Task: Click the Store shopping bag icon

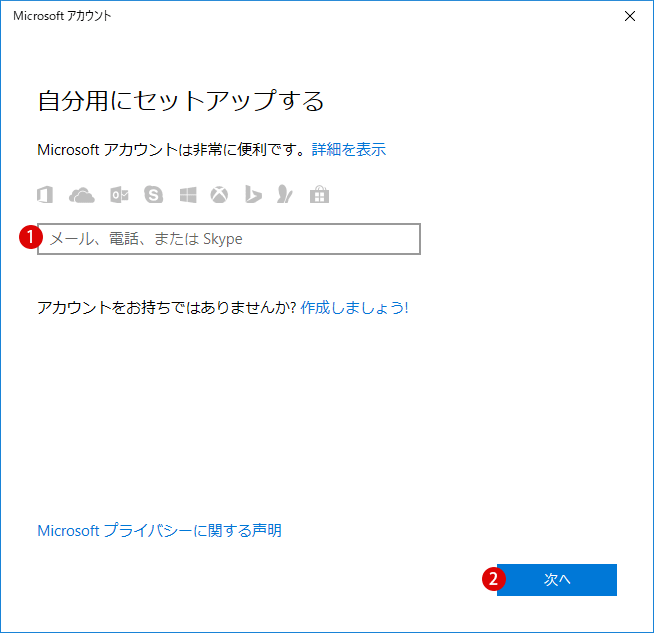Action: (x=319, y=195)
